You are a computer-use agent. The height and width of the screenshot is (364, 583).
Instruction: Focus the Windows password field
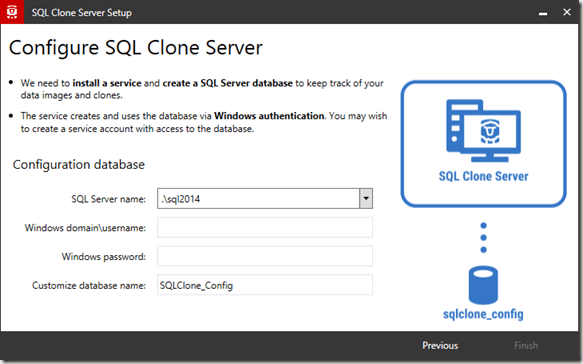265,256
